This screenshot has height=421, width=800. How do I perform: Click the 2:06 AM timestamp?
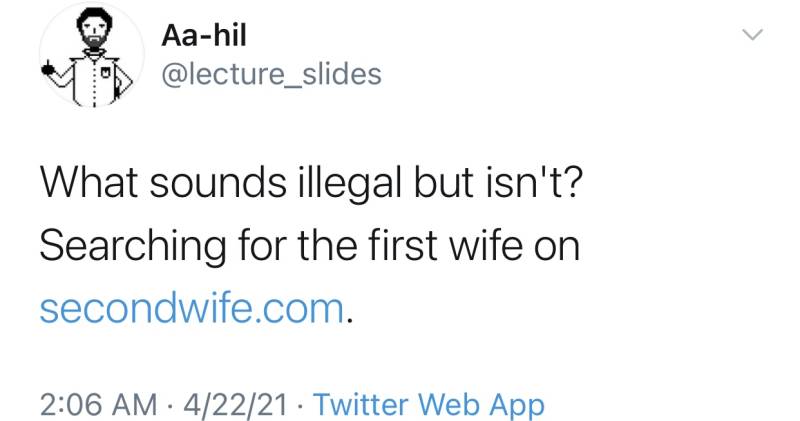97,404
